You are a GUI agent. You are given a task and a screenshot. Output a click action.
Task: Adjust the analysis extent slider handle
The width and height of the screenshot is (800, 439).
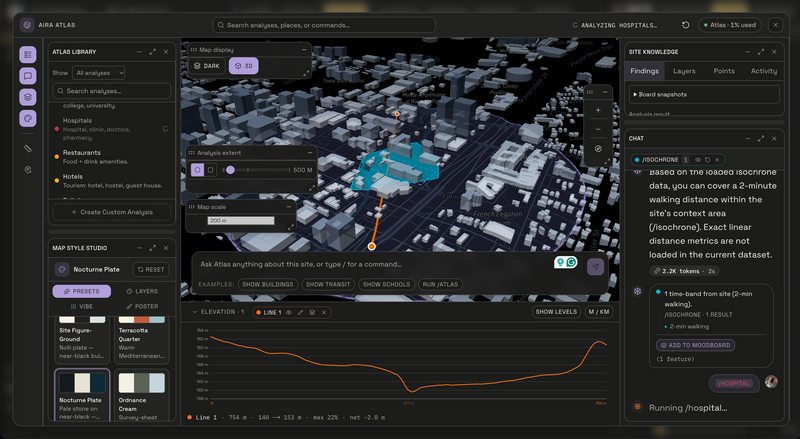coord(231,170)
